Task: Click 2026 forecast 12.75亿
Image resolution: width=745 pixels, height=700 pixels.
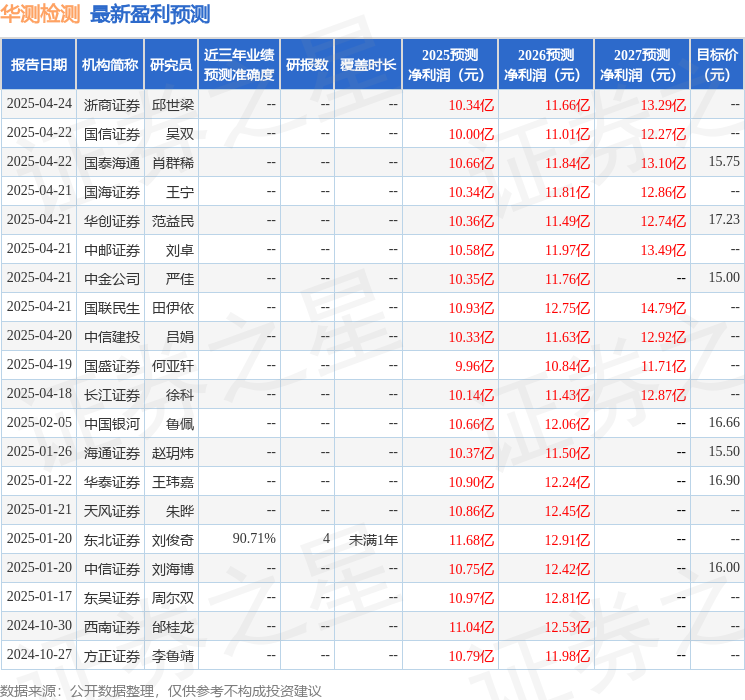Action: (x=568, y=308)
